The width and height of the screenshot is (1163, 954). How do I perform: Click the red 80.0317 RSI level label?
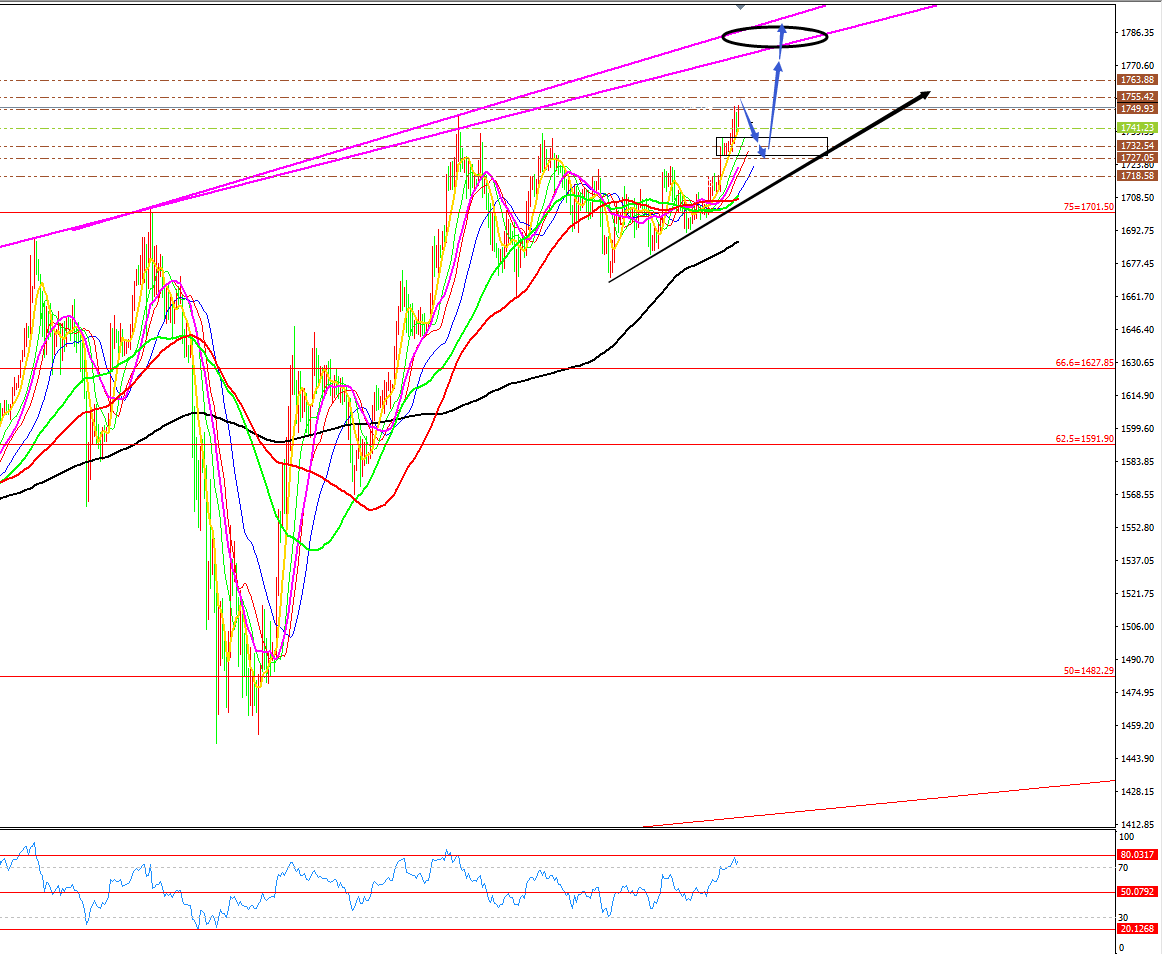point(1137,855)
